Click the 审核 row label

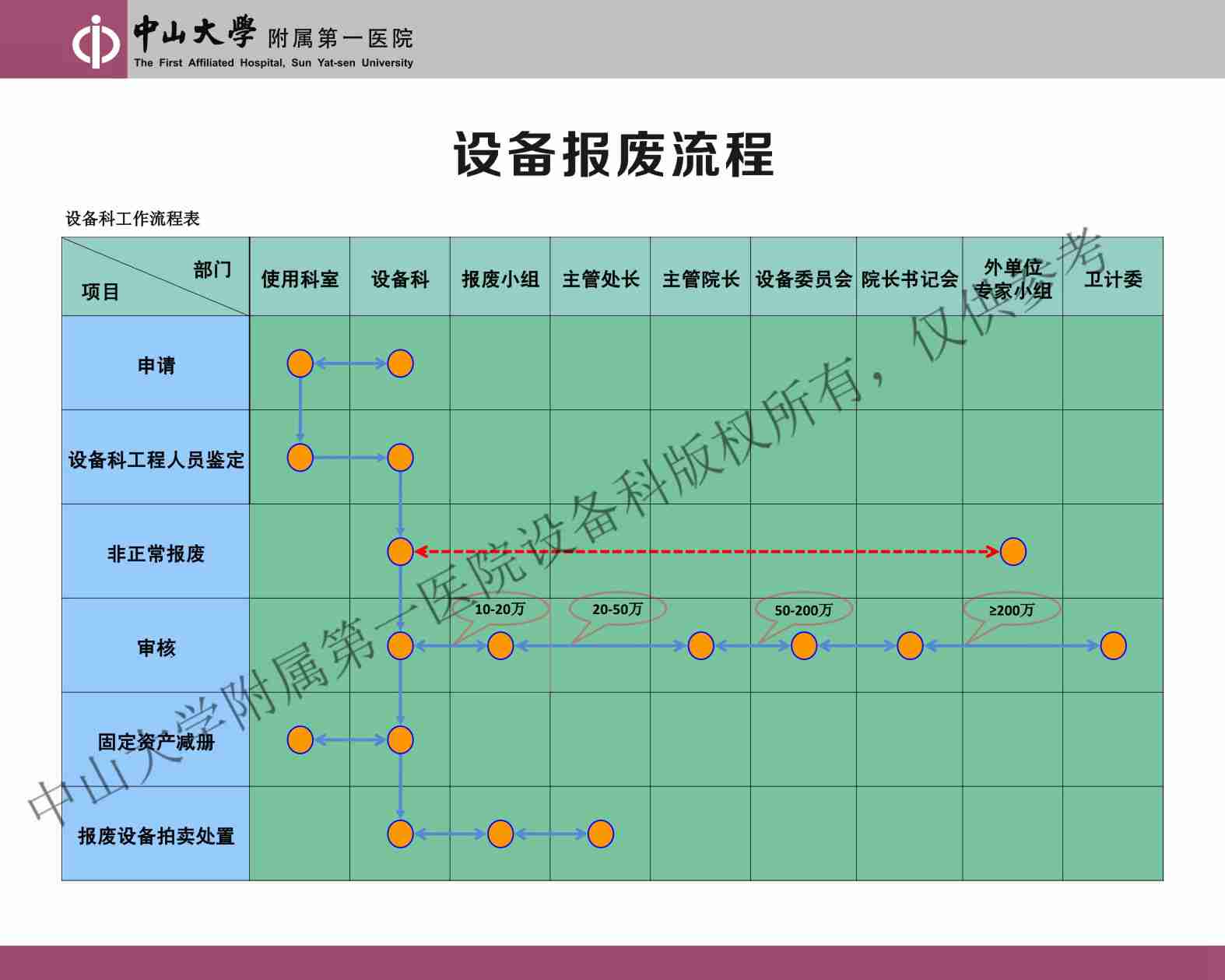(x=156, y=648)
